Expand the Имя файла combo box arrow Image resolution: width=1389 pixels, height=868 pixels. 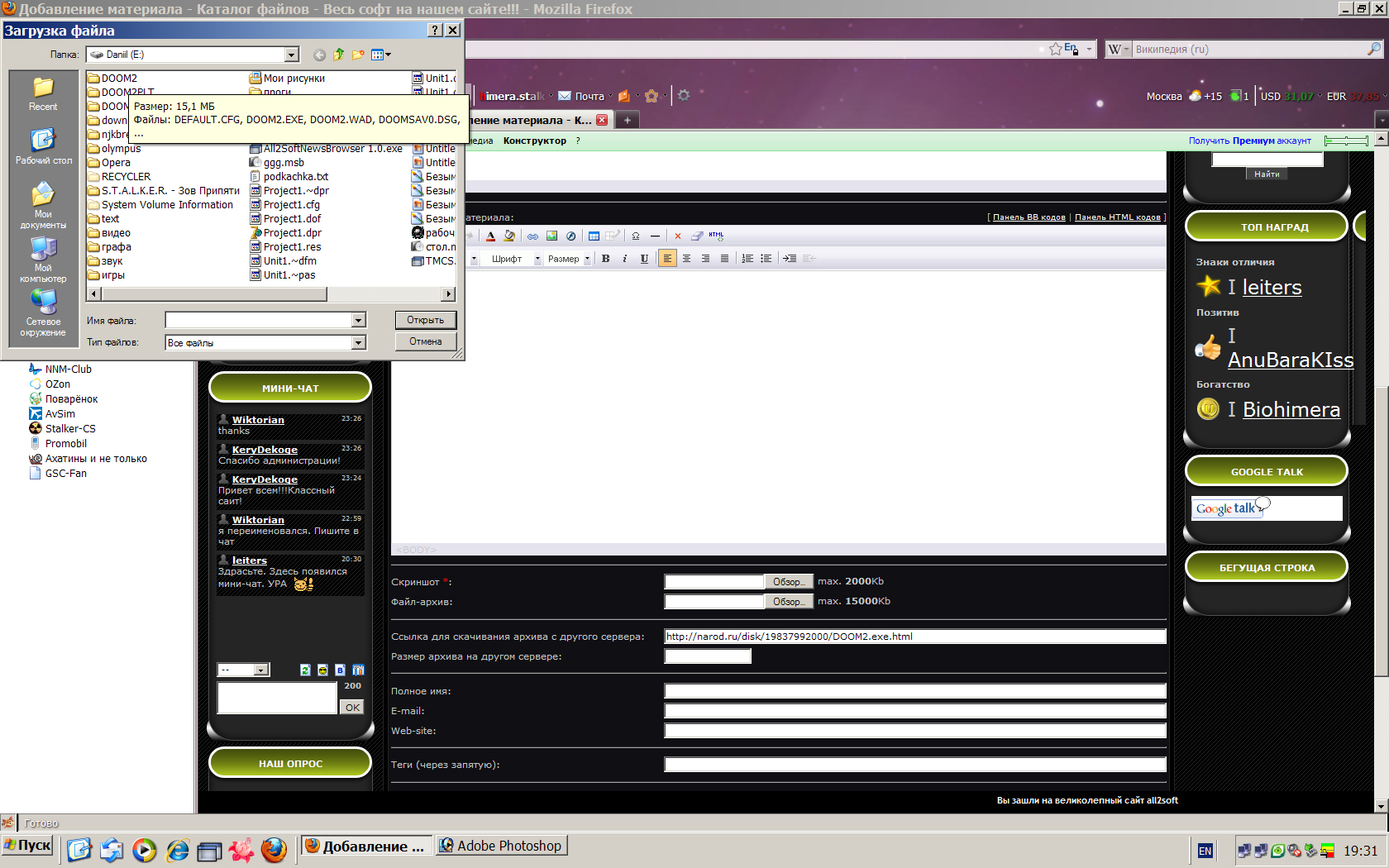coord(359,321)
